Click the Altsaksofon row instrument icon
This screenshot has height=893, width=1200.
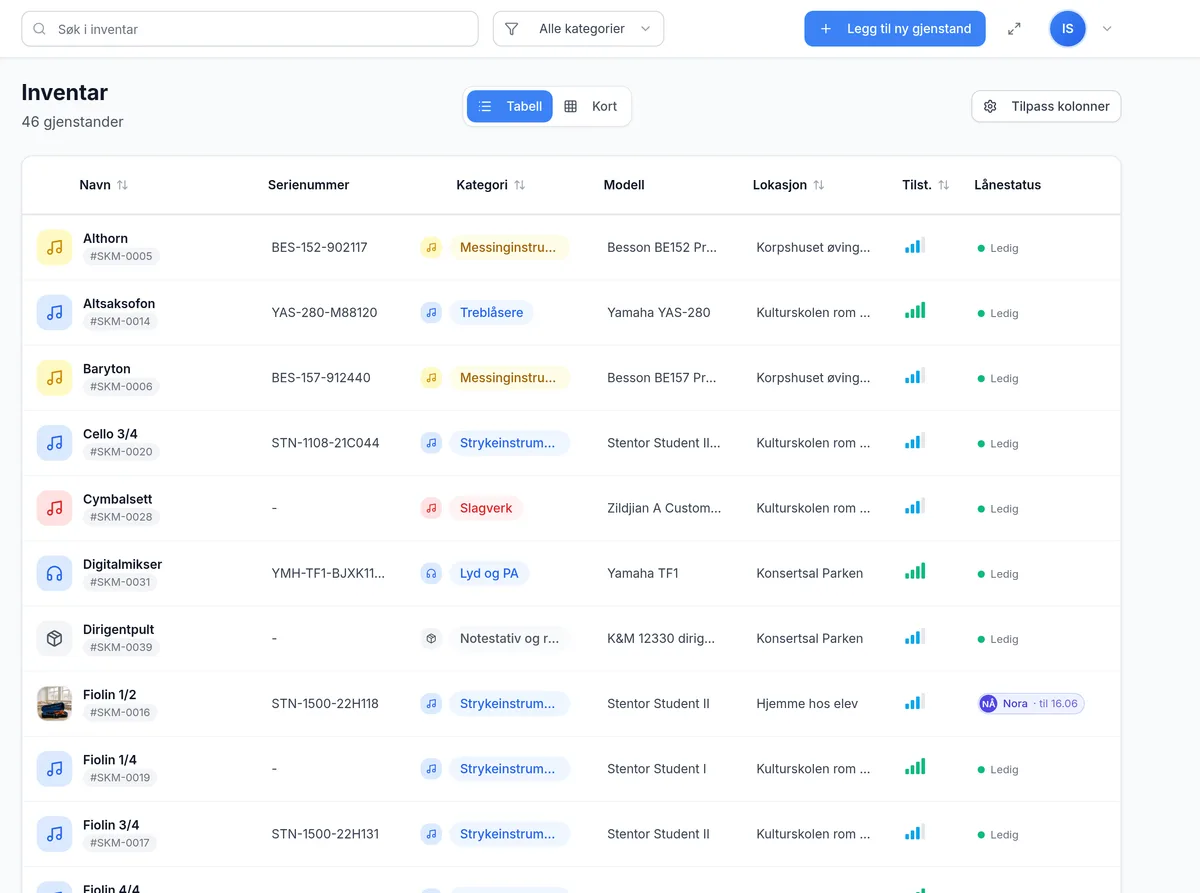click(54, 312)
